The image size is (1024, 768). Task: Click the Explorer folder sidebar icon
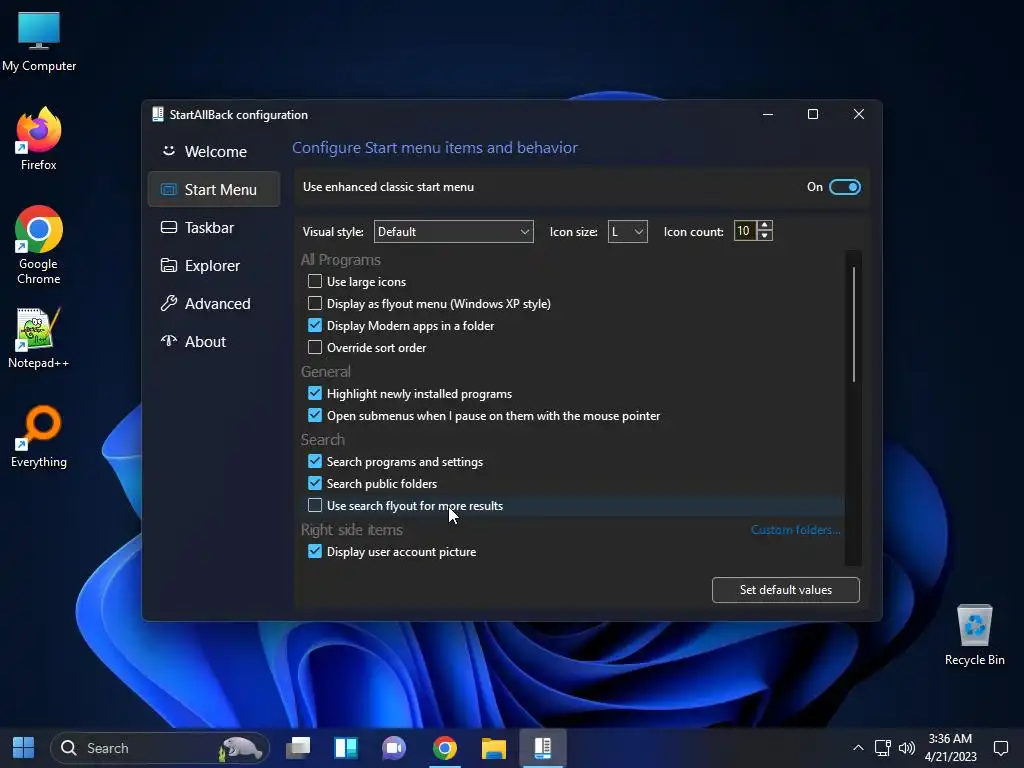[168, 265]
